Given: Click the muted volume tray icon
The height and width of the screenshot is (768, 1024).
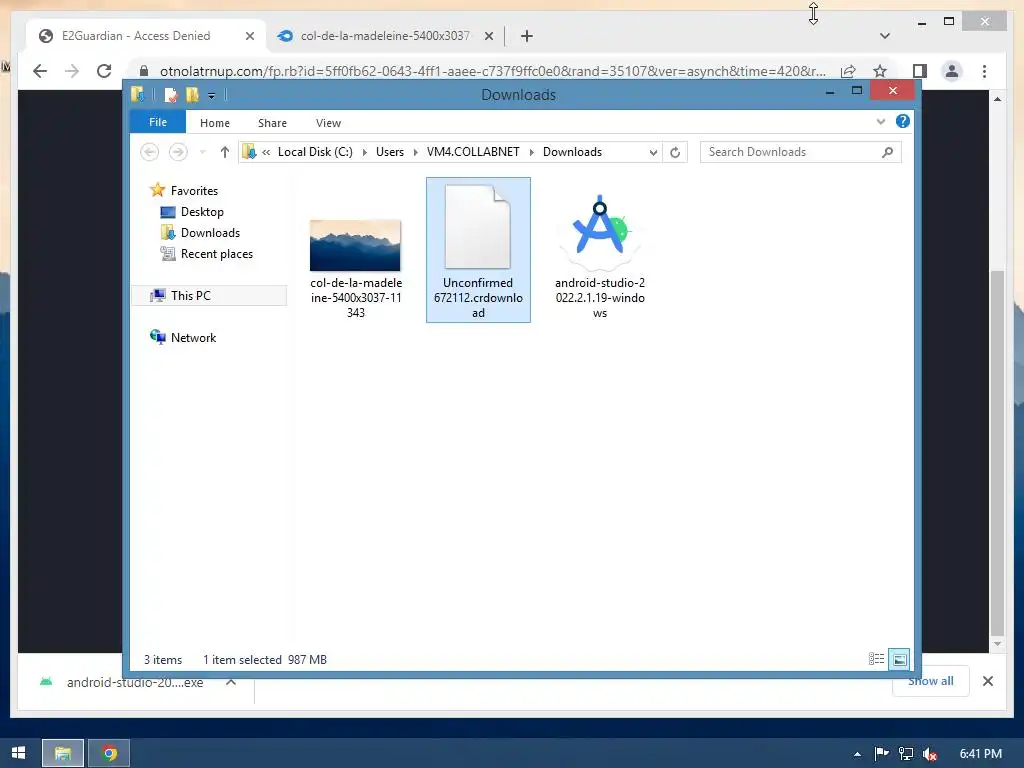Looking at the screenshot, I should 930,754.
